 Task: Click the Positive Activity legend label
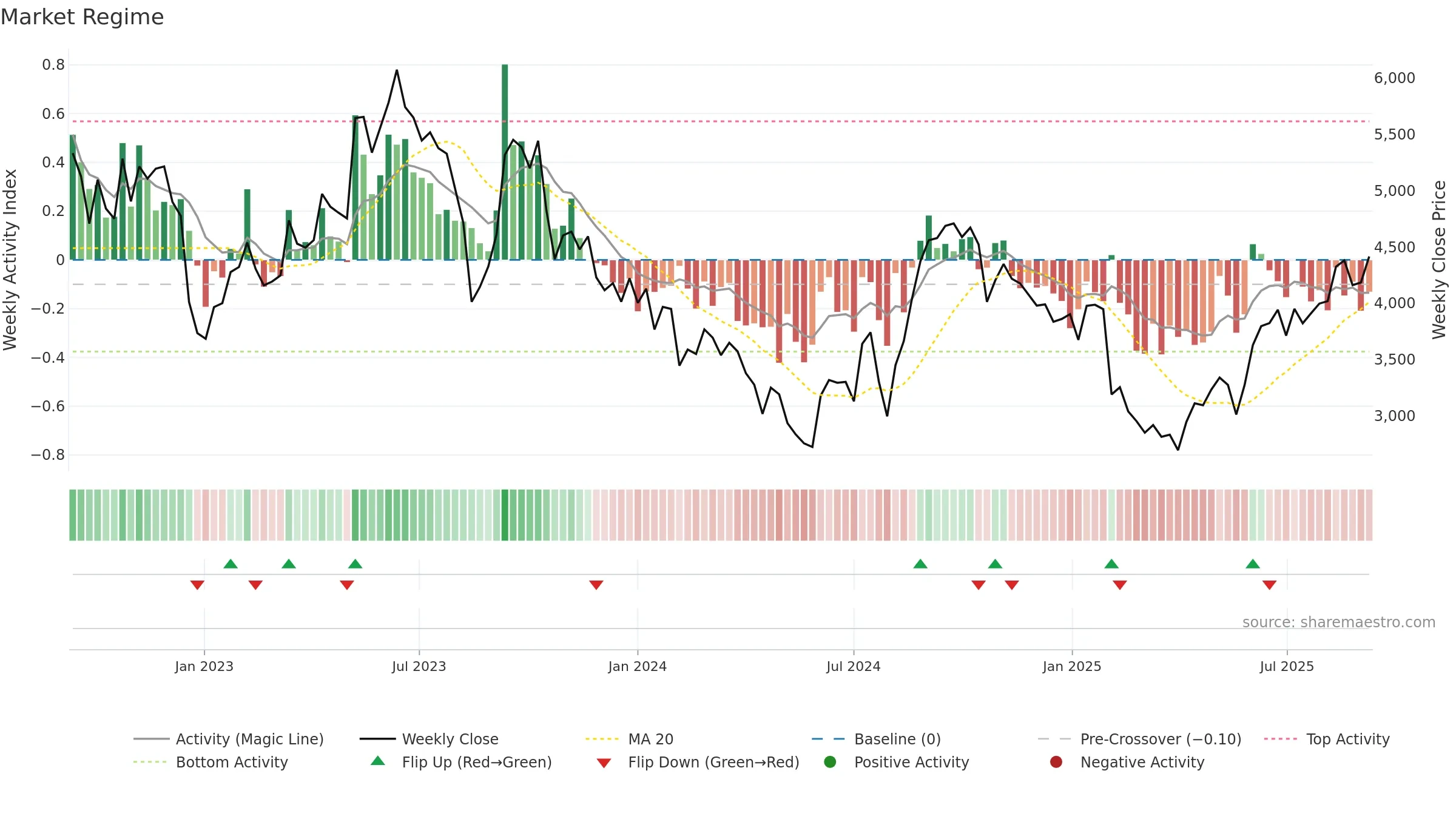911,762
